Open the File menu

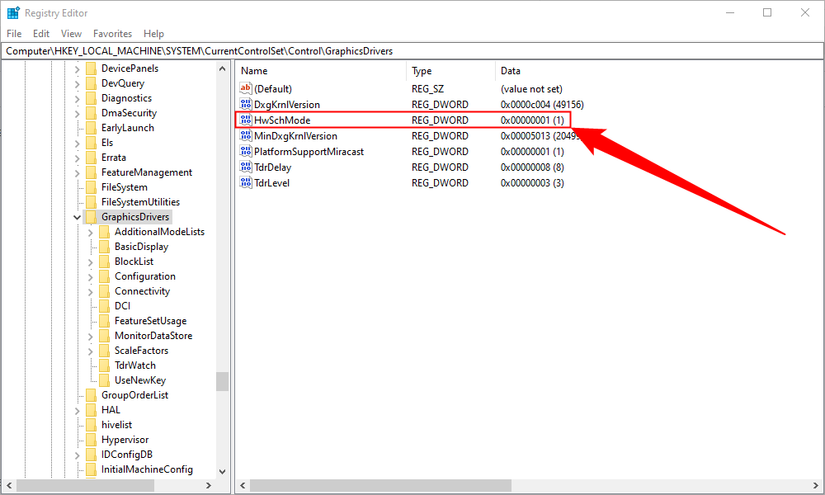14,34
